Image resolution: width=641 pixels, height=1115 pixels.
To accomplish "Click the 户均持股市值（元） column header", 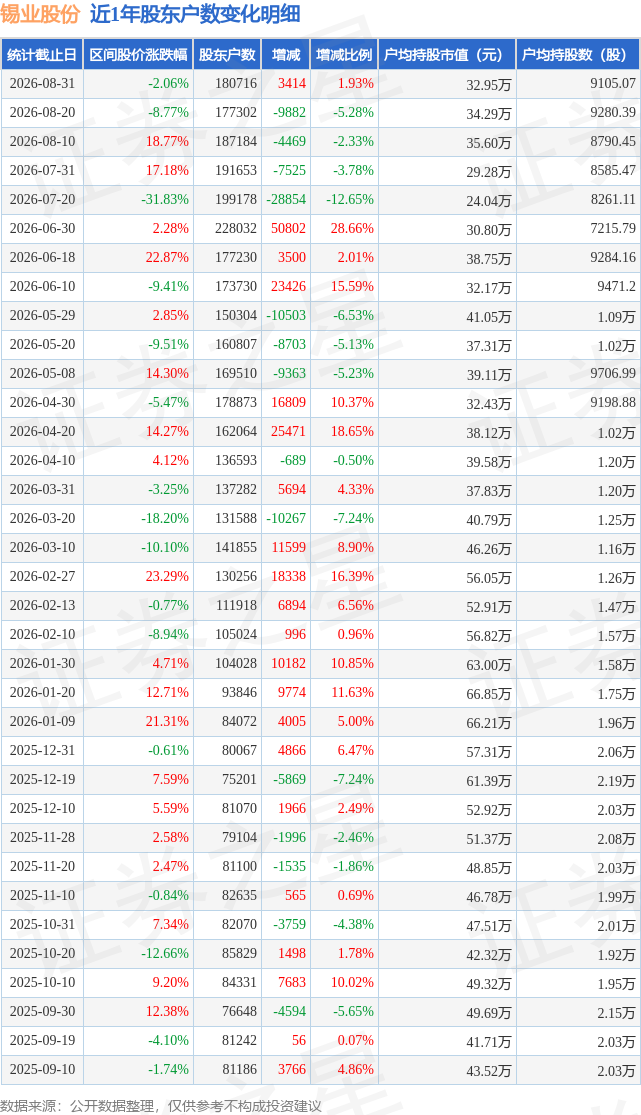I will [x=447, y=55].
